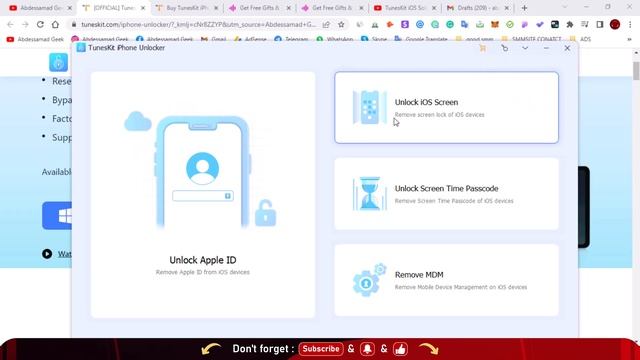This screenshot has width=640, height=360.
Task: Click the hourglass Screen Time icon
Action: pos(369,193)
